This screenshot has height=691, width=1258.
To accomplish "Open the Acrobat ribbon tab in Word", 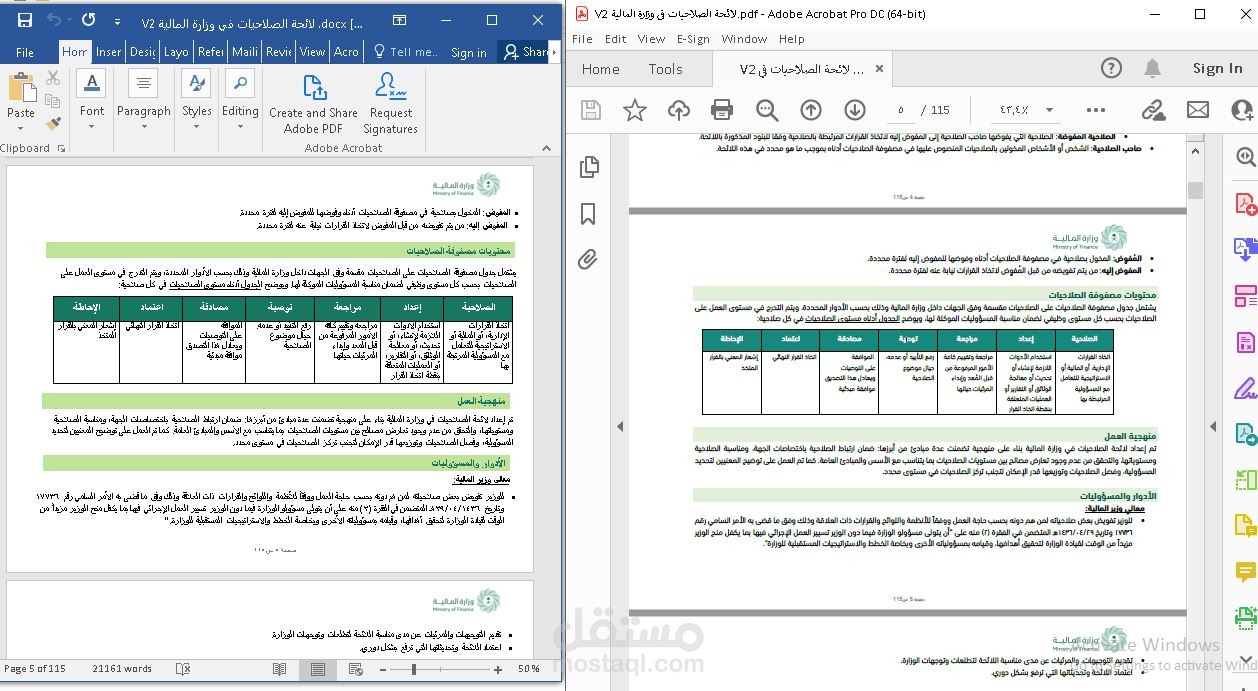I will (x=346, y=52).
